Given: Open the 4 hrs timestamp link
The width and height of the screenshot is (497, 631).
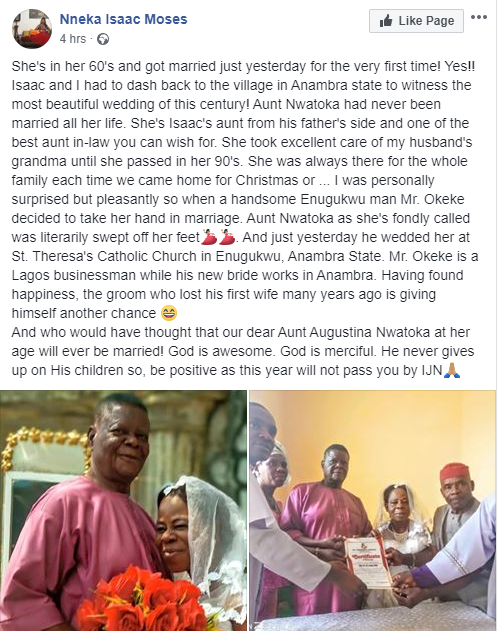Looking at the screenshot, I should click(73, 39).
